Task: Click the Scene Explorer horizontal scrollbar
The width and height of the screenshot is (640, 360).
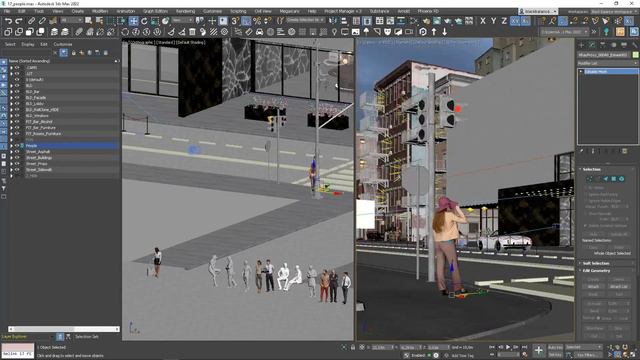Action: (64, 329)
